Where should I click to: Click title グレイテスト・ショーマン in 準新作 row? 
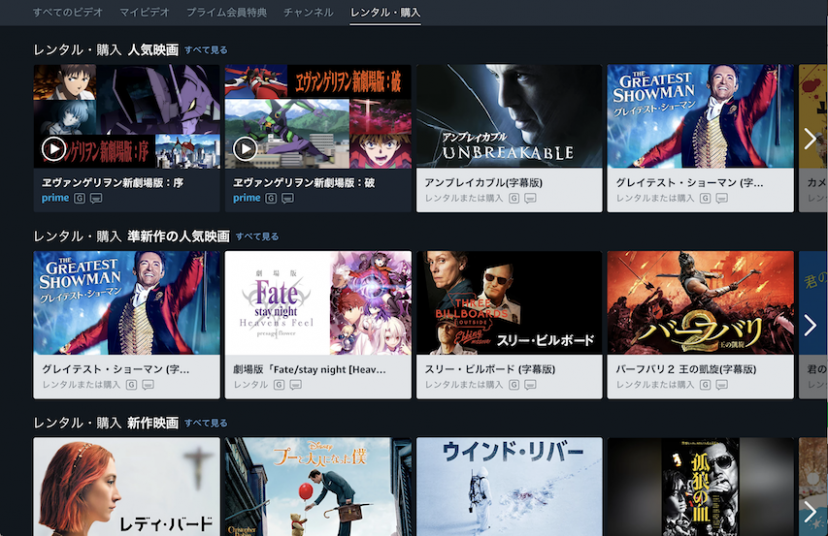[x=116, y=369]
